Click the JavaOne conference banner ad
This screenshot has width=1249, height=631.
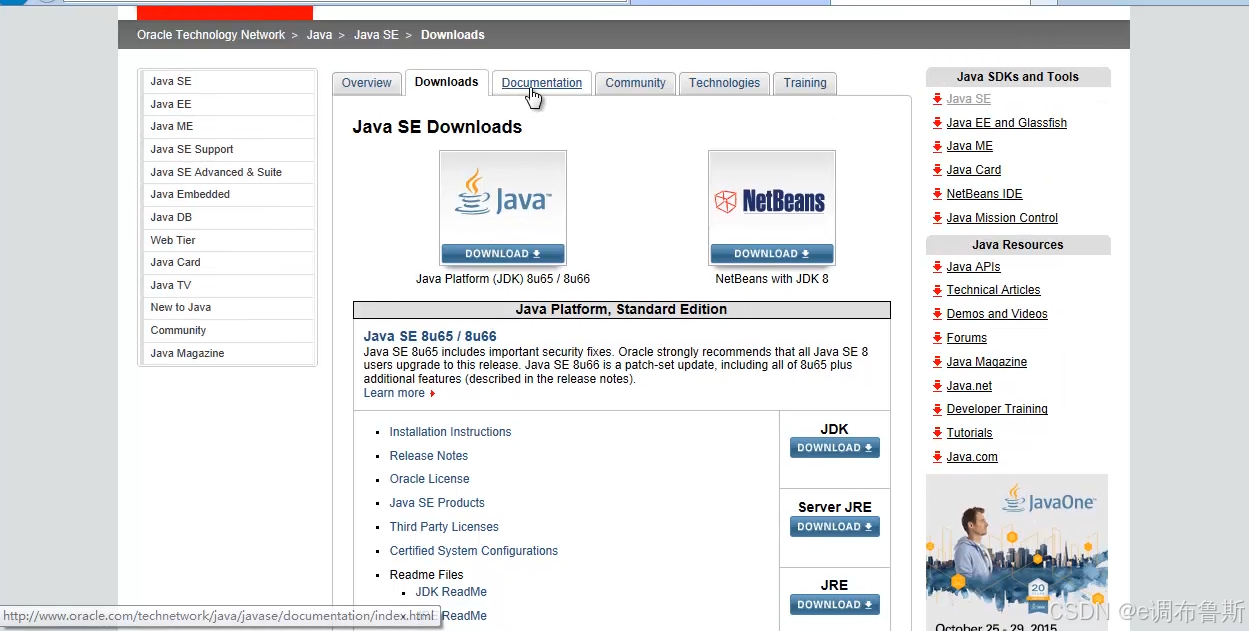click(1017, 552)
